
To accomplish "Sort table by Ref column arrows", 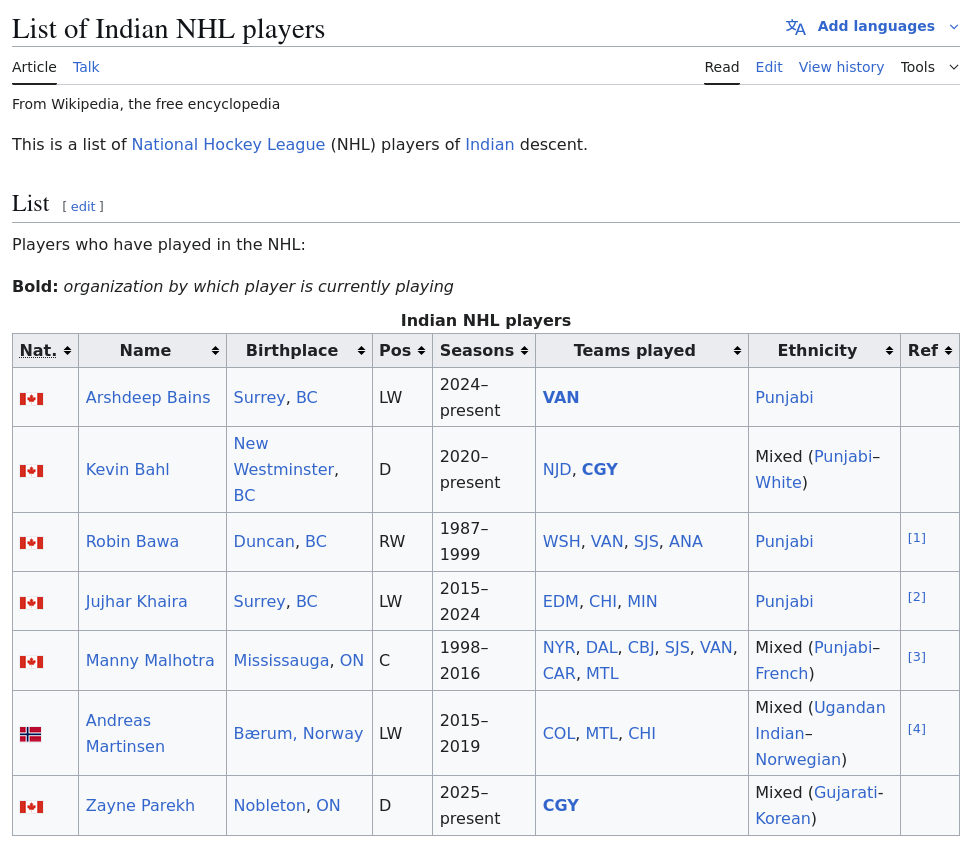I will tap(949, 351).
